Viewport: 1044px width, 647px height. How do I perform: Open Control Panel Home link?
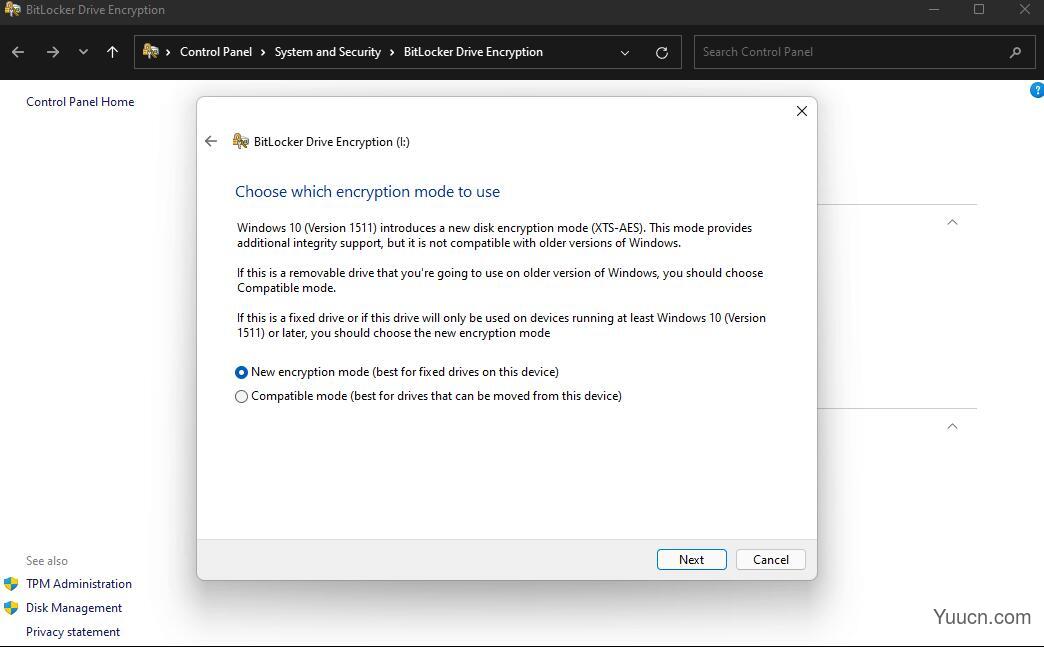click(x=80, y=102)
